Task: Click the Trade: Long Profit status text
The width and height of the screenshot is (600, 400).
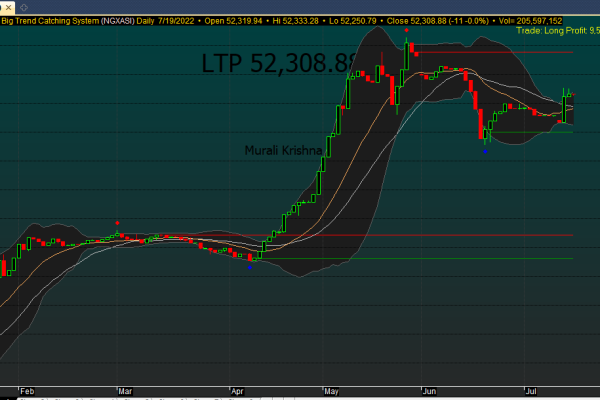Action: [x=557, y=31]
